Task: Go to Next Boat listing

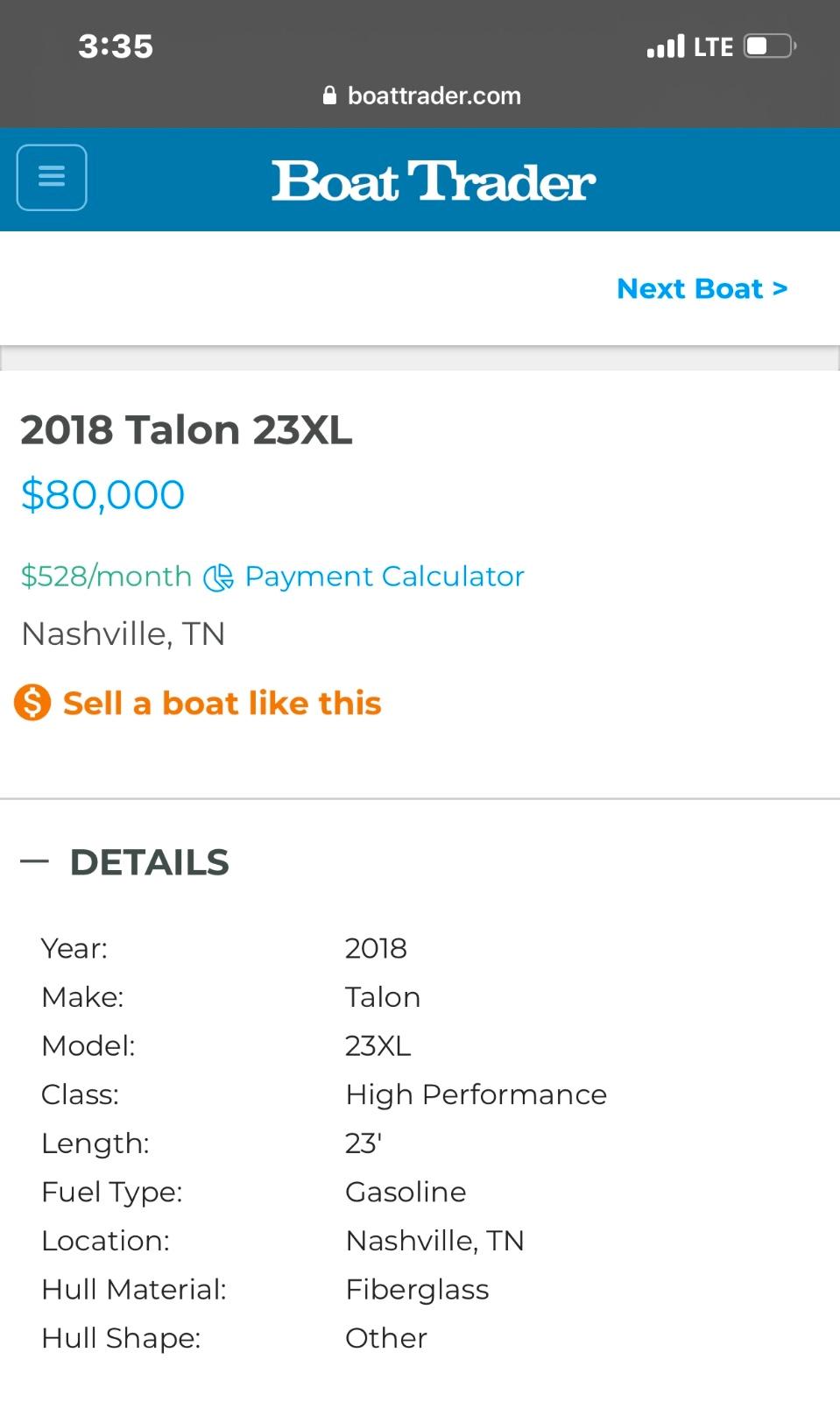Action: click(x=702, y=288)
